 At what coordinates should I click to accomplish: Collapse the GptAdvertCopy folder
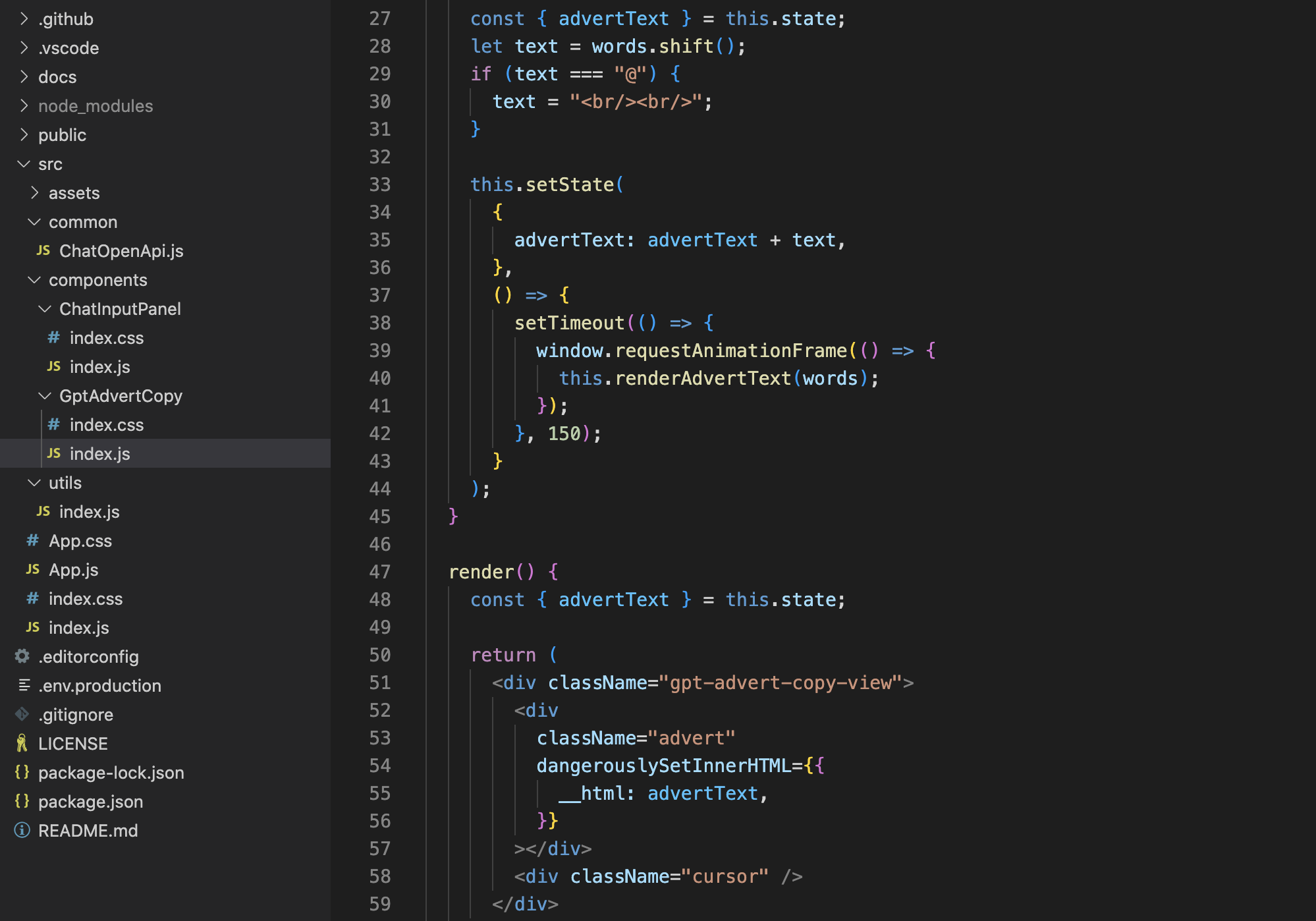click(x=45, y=395)
